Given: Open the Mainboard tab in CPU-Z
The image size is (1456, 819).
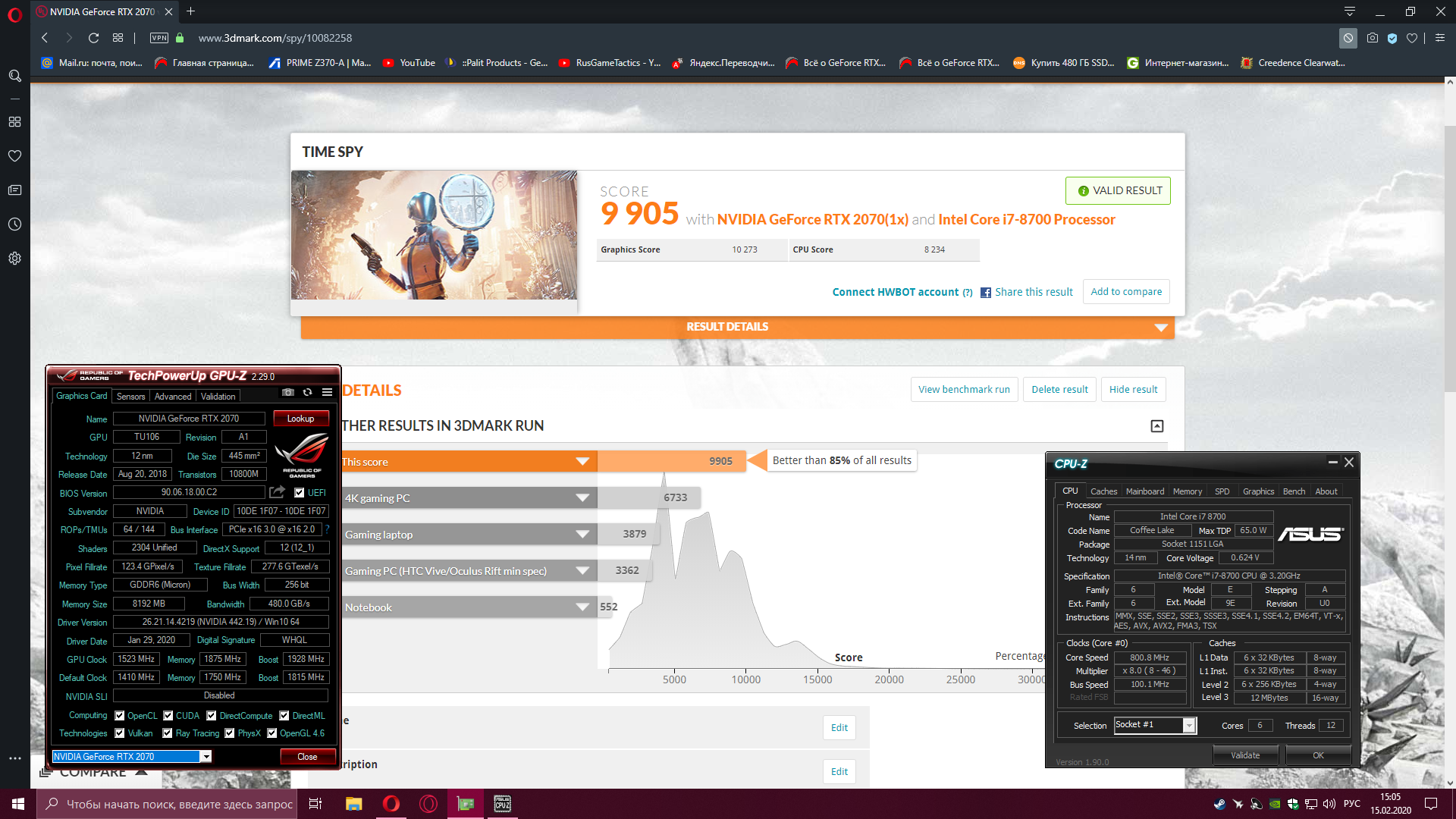Looking at the screenshot, I should click(1144, 491).
